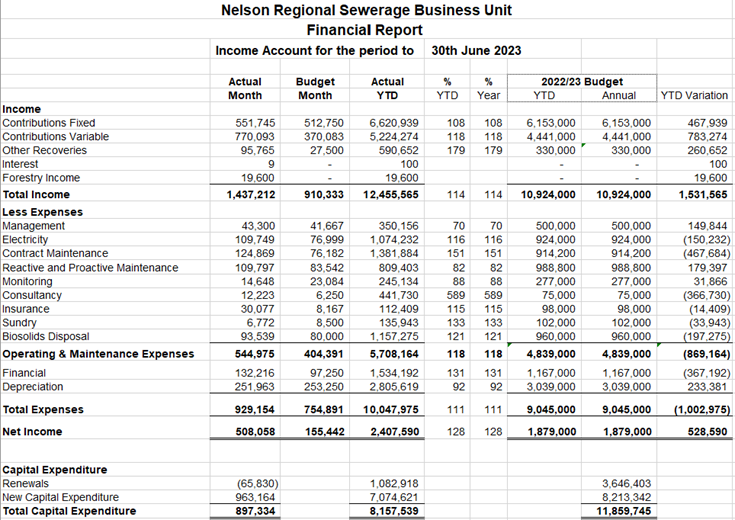Click Depreciation annual budget 3,039,000

click(x=626, y=387)
